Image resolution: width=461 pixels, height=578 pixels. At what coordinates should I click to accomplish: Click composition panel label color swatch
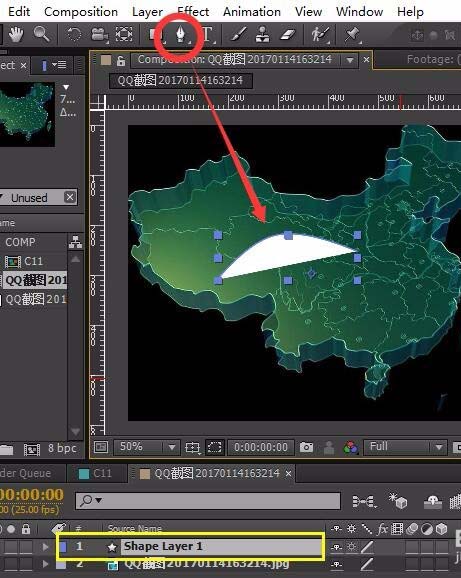(x=106, y=60)
